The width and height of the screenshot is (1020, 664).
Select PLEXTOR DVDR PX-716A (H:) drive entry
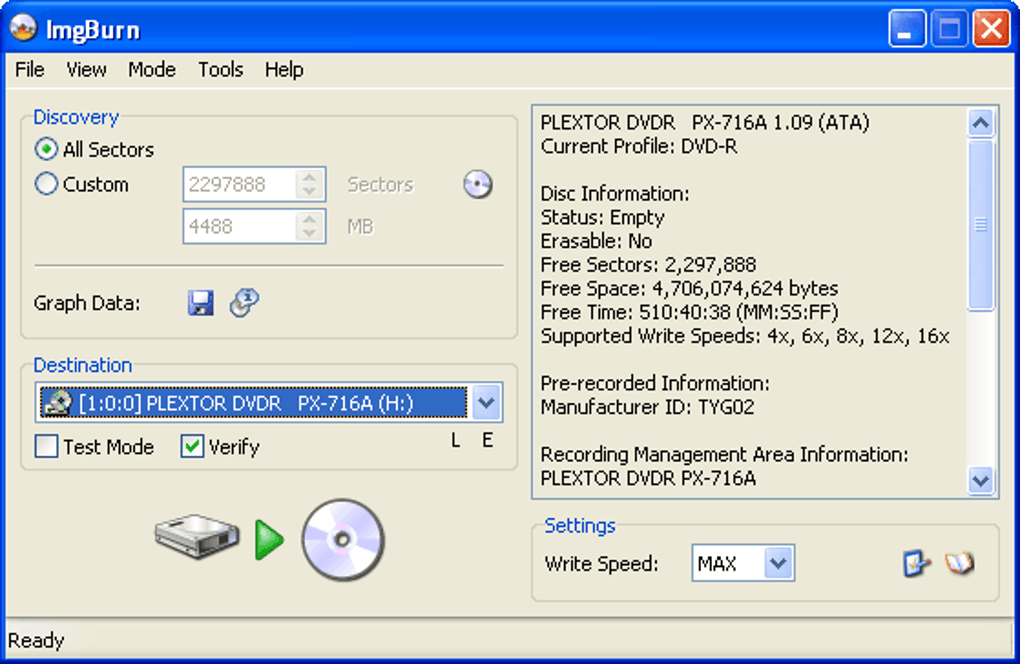253,403
